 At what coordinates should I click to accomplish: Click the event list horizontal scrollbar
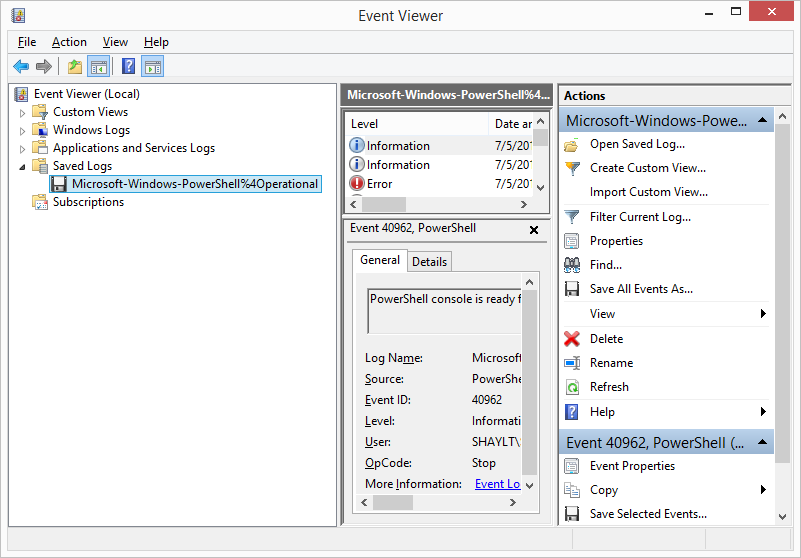coord(440,204)
